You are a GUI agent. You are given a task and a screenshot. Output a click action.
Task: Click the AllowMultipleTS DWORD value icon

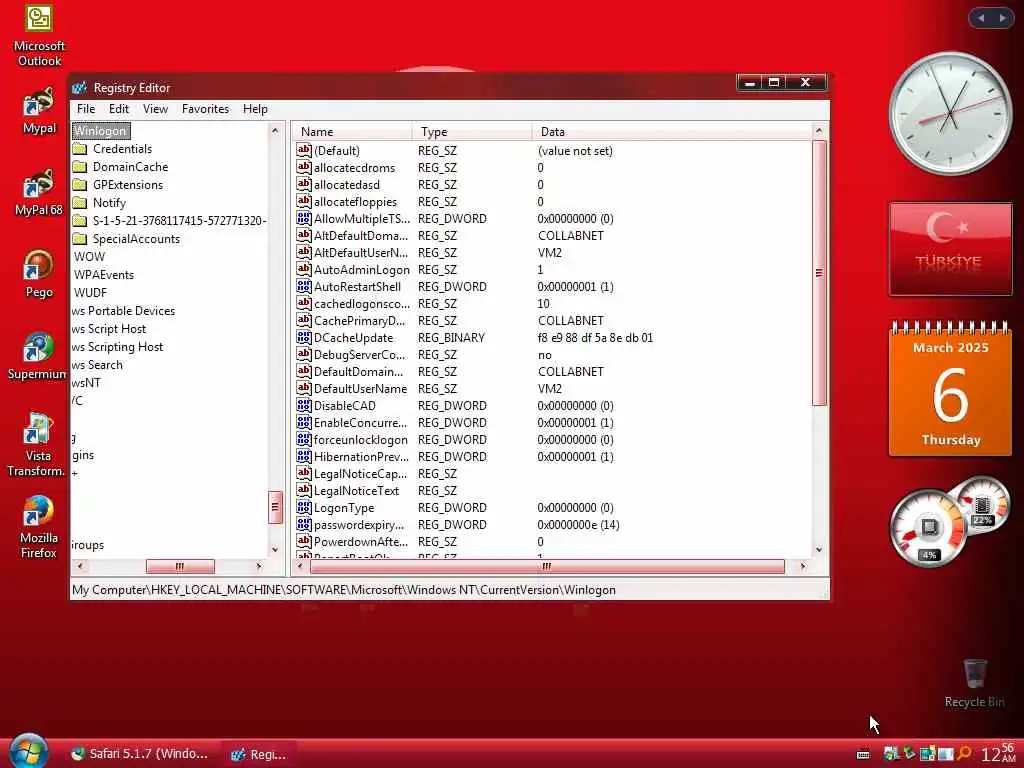click(304, 218)
